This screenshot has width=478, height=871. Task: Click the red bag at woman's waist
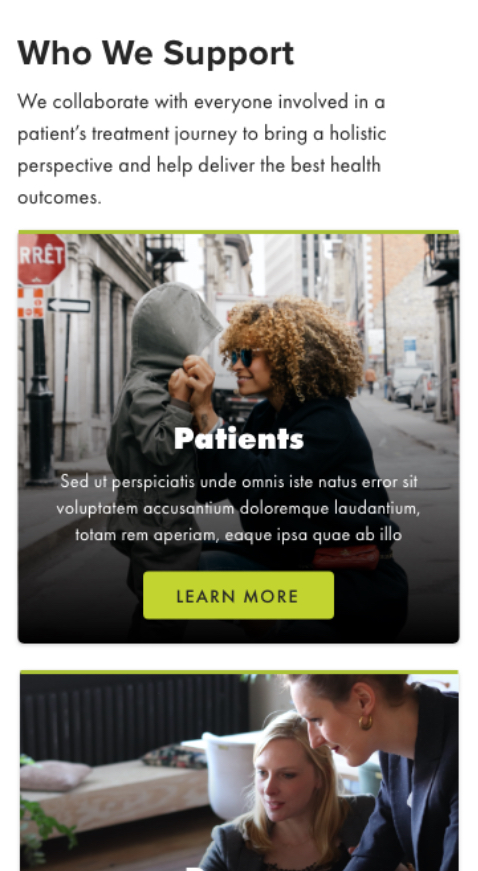tap(346, 557)
